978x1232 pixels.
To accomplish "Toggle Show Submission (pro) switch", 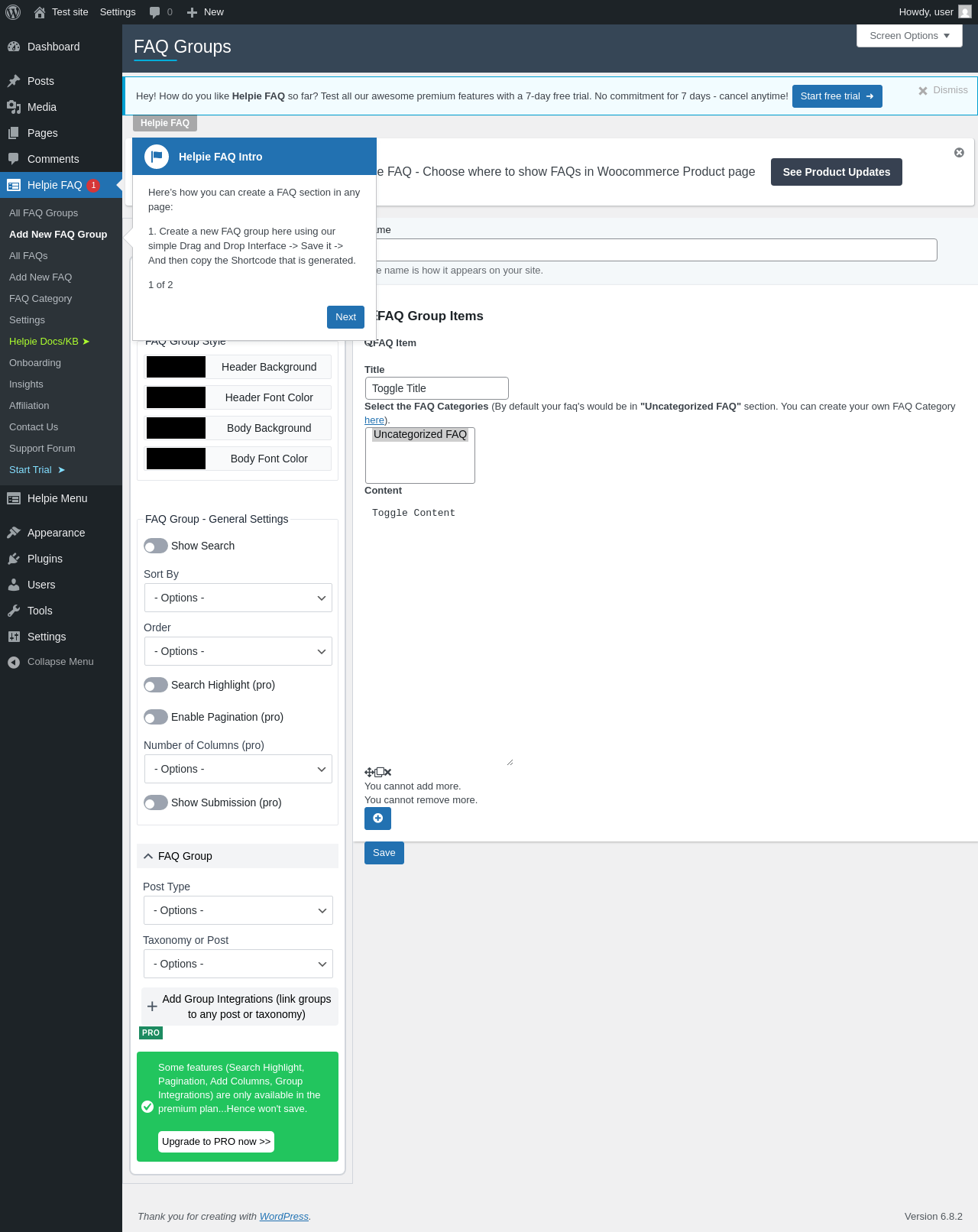I will pos(156,802).
